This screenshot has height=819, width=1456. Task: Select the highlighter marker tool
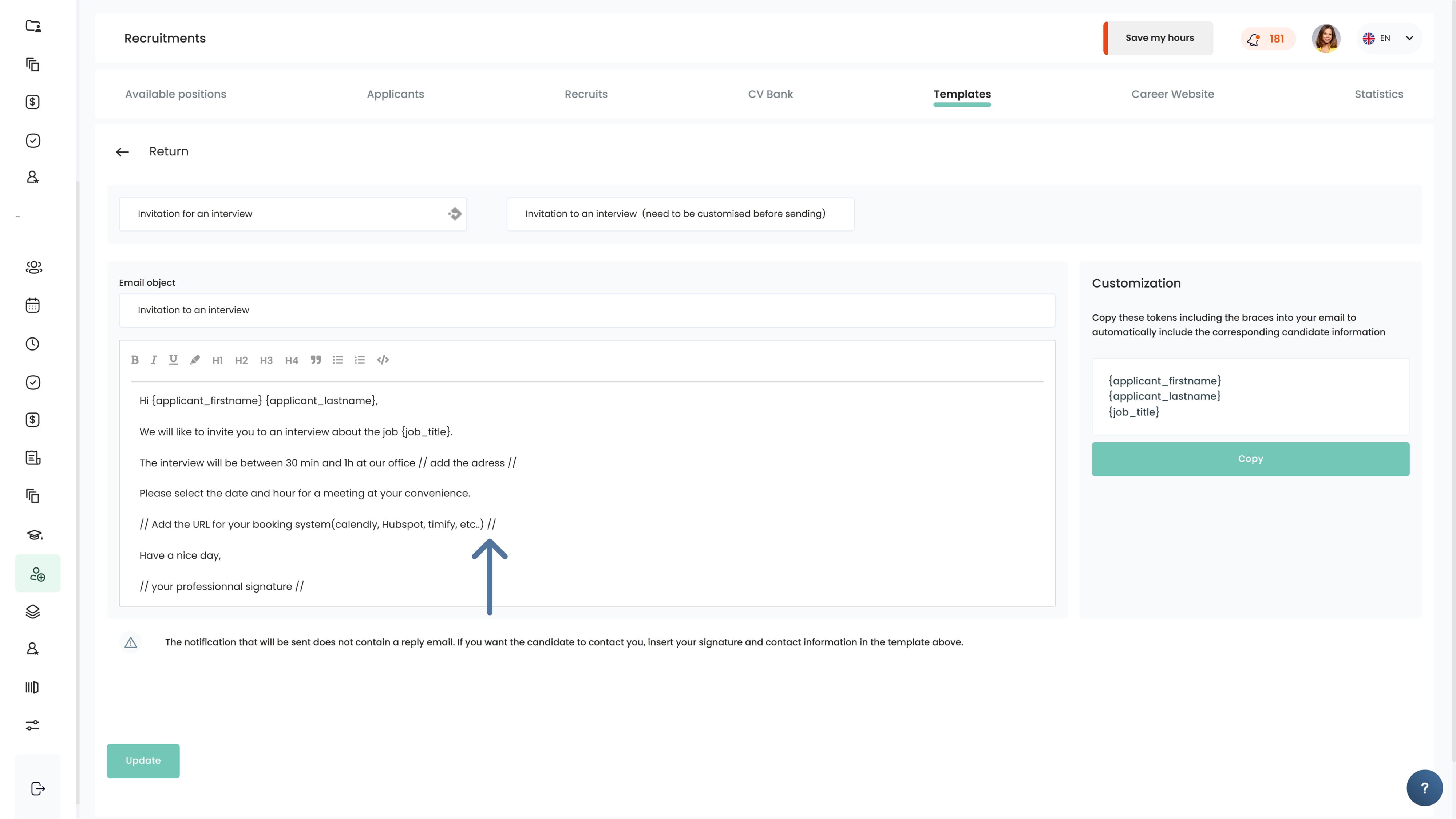pos(195,360)
